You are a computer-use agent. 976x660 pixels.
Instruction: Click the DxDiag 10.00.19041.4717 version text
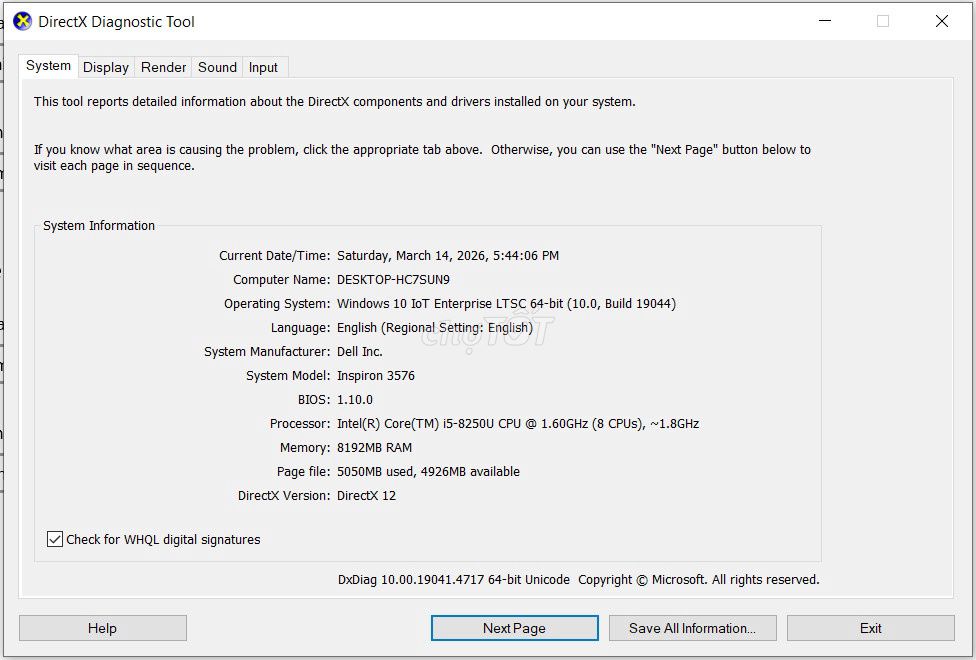[x=454, y=580]
